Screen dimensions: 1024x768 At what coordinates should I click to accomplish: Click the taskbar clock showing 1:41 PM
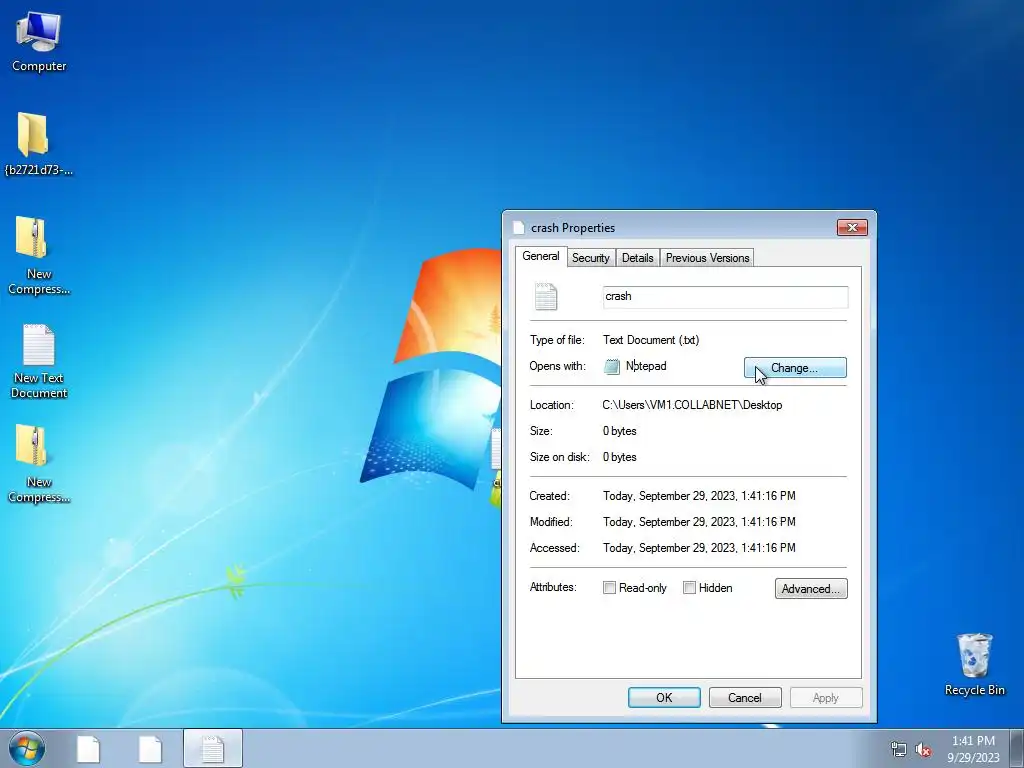pyautogui.click(x=973, y=749)
